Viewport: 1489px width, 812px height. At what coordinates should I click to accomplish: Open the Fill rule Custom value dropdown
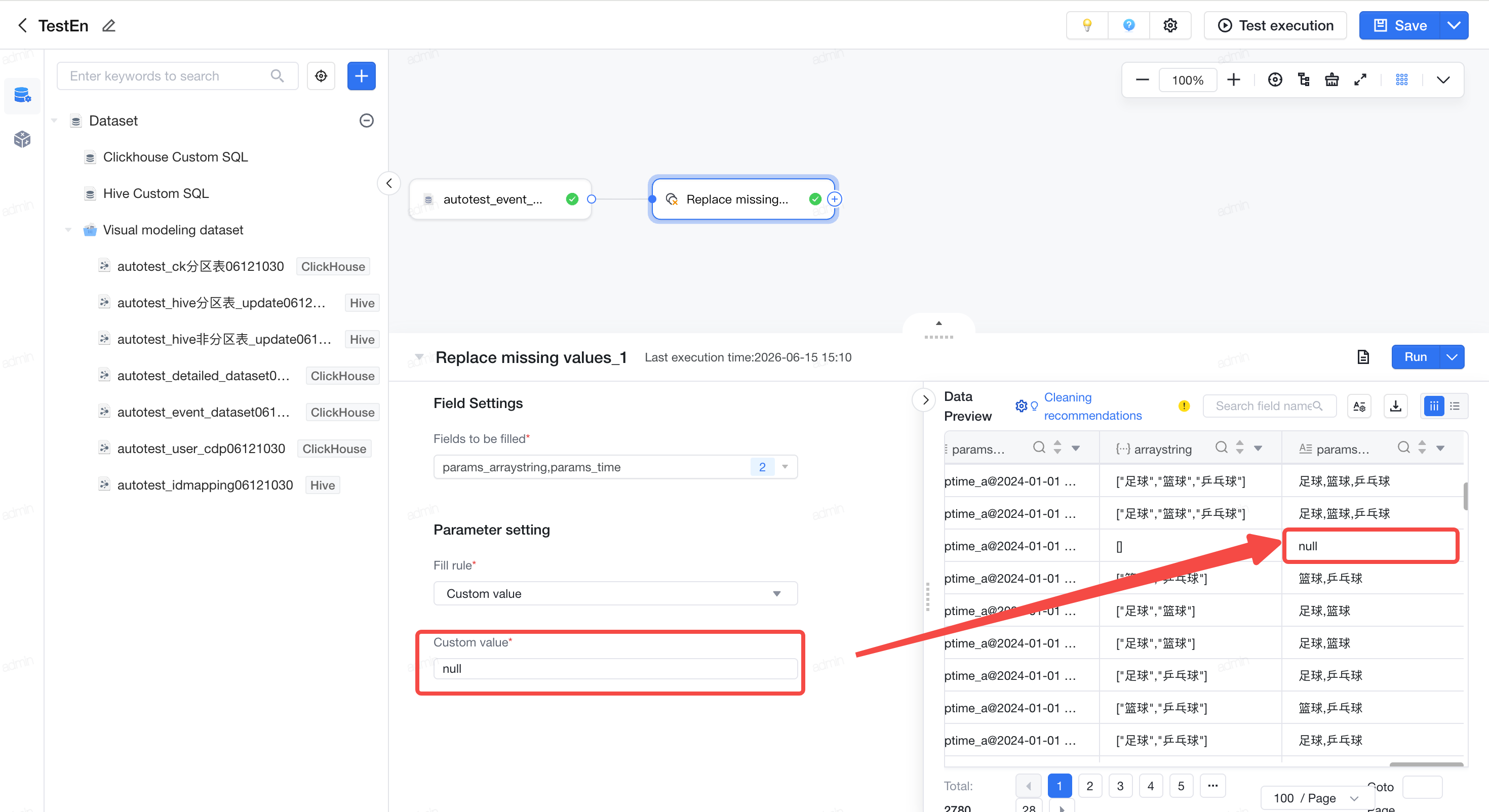[x=615, y=593]
